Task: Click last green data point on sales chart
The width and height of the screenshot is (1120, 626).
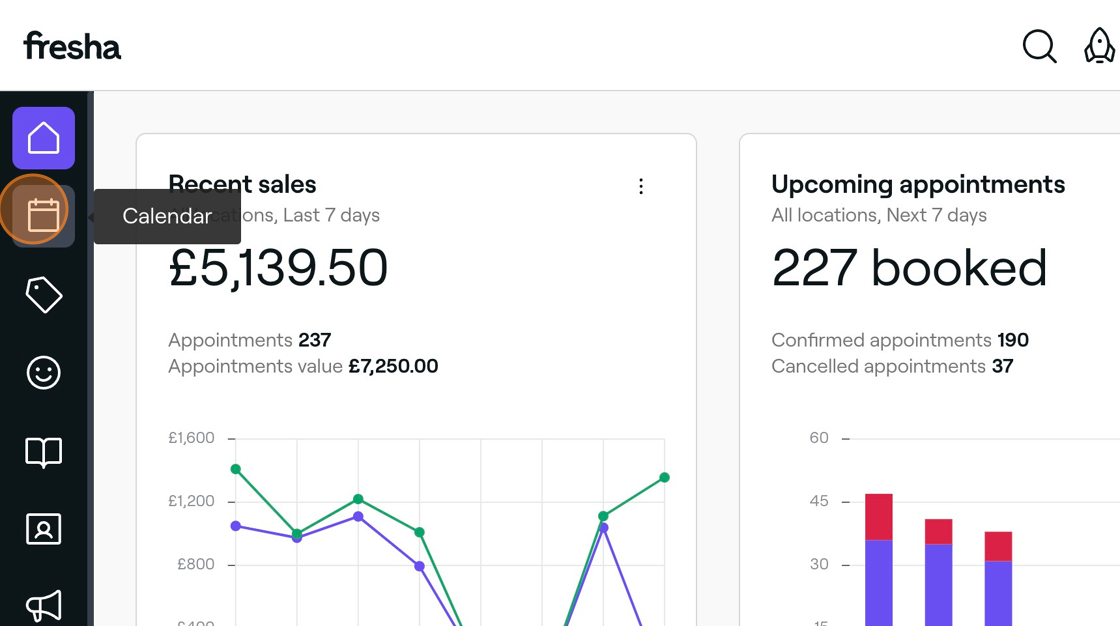Action: coord(664,477)
